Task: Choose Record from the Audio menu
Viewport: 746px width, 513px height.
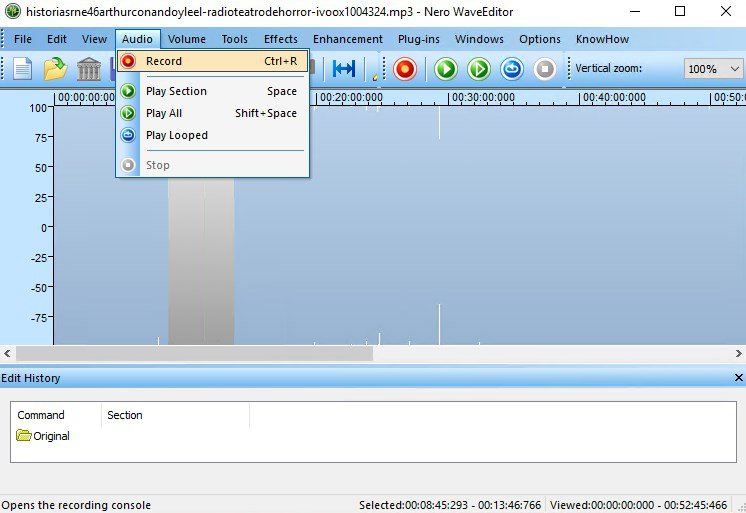Action: (212, 61)
